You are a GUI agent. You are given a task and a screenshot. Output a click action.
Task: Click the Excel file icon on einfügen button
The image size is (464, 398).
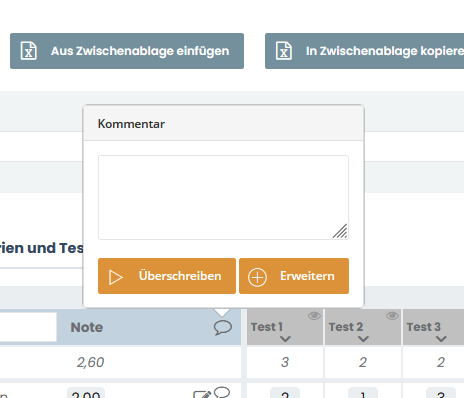tap(29, 51)
